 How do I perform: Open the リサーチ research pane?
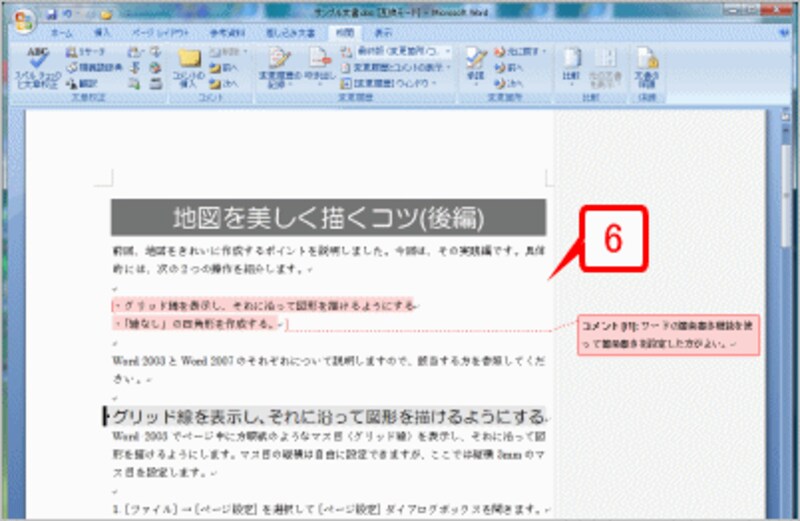pos(86,52)
